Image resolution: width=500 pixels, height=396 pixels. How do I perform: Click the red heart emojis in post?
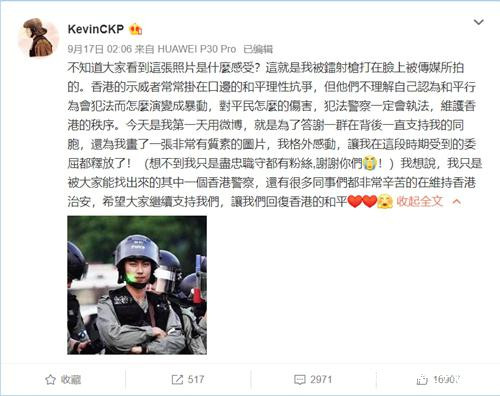362,201
